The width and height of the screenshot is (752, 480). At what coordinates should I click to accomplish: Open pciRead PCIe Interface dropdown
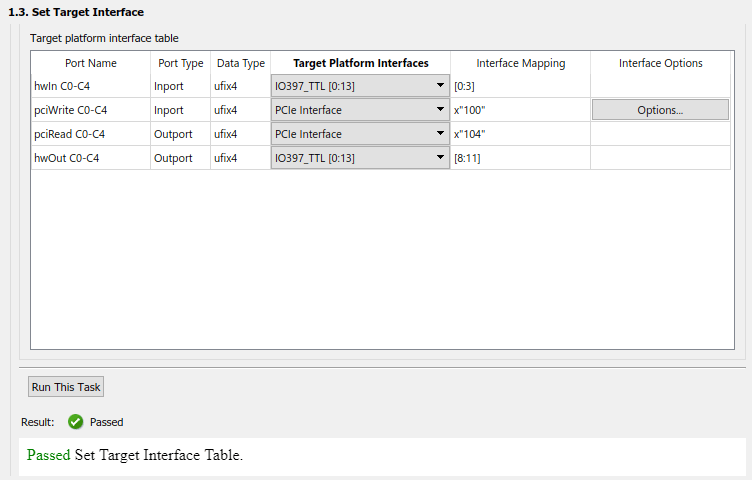pyautogui.click(x=360, y=134)
